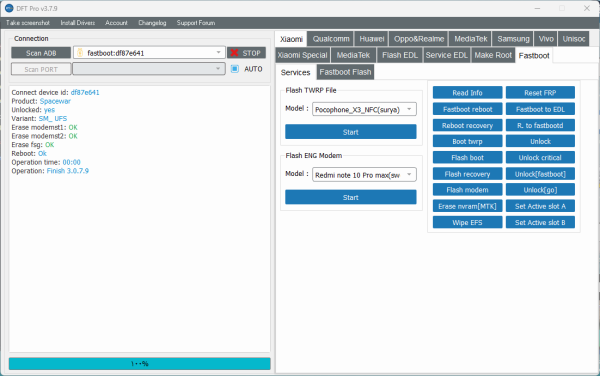This screenshot has height=376, width=600.
Task: Switch to the Qualcomm tab
Action: click(331, 39)
